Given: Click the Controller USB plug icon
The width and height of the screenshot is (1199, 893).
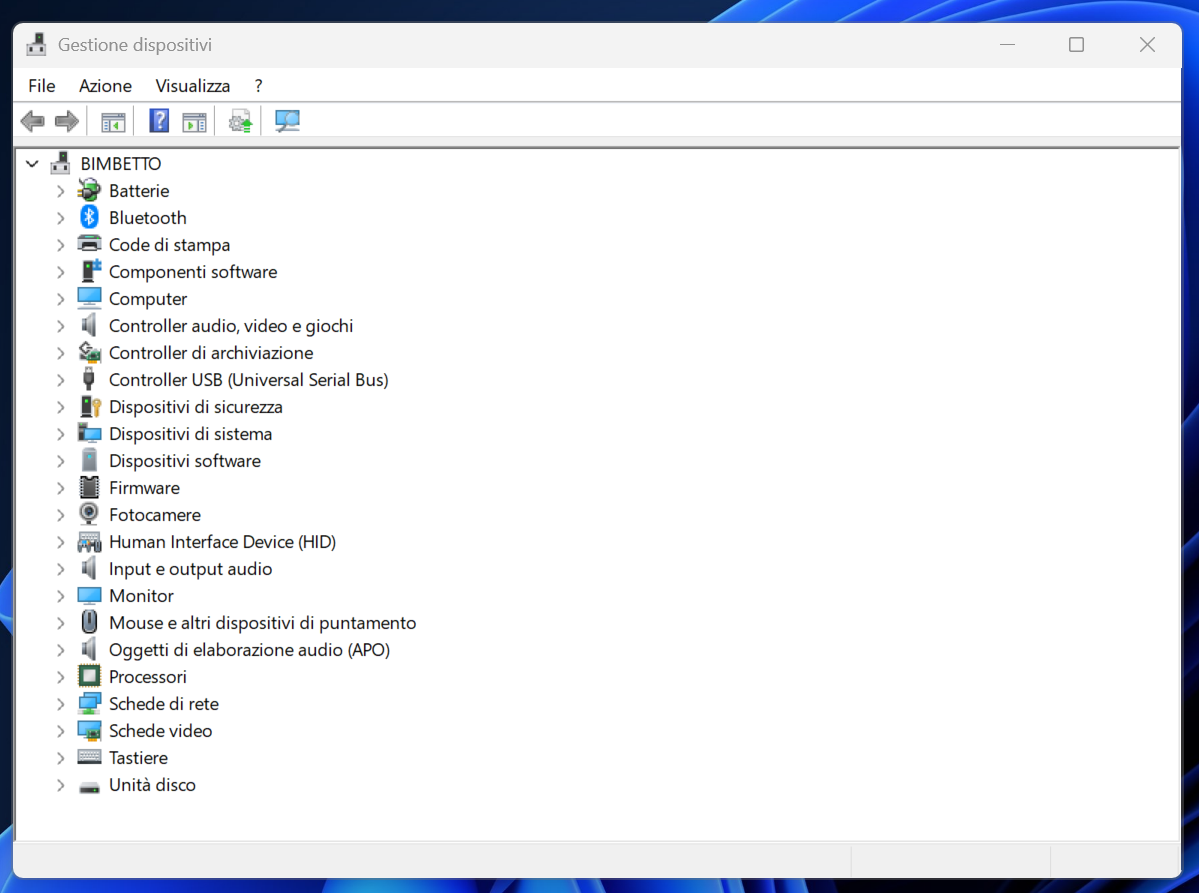Looking at the screenshot, I should pos(89,379).
